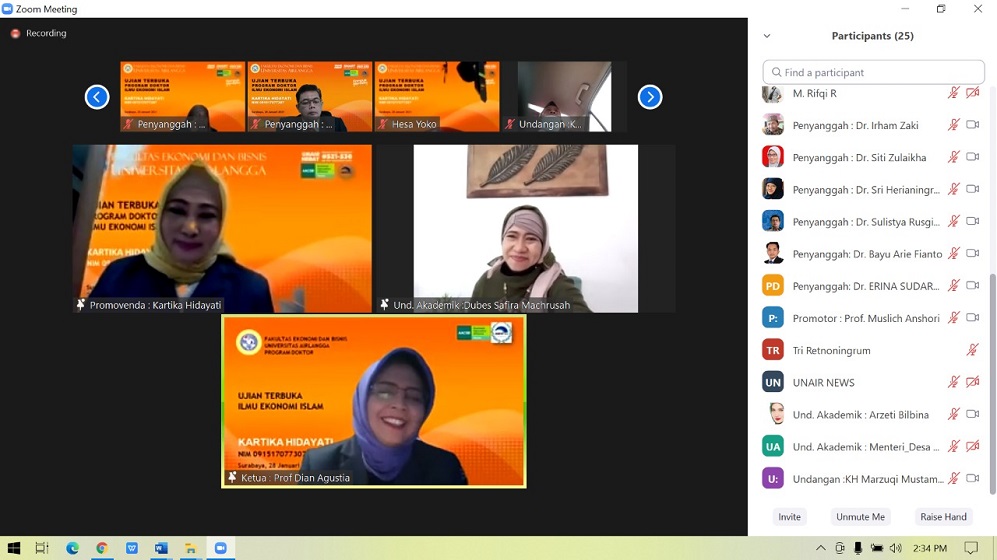Show next video thumbnails with right arrow
This screenshot has width=997, height=560.
tap(650, 97)
